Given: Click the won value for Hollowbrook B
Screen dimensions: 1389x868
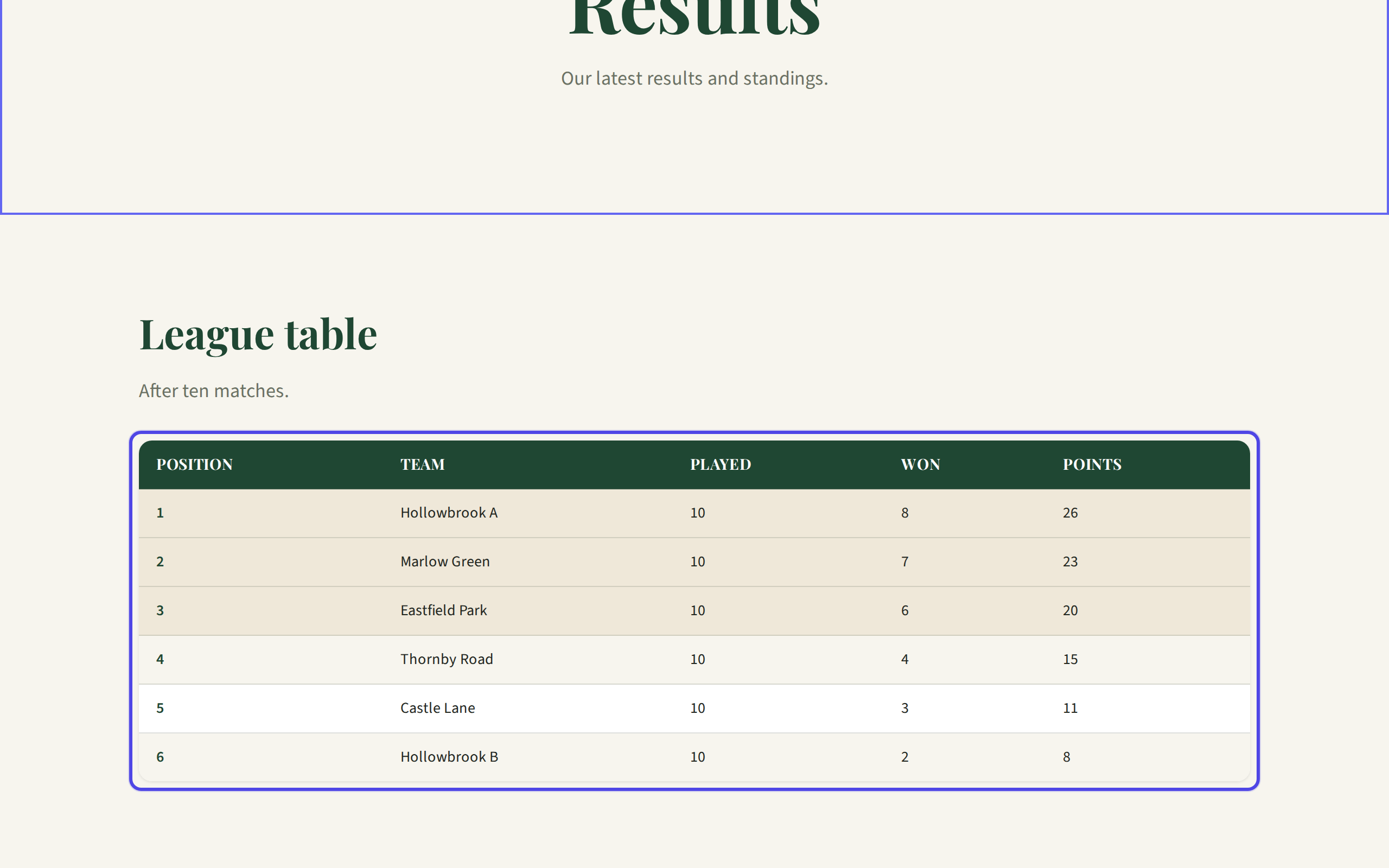Looking at the screenshot, I should point(904,757).
